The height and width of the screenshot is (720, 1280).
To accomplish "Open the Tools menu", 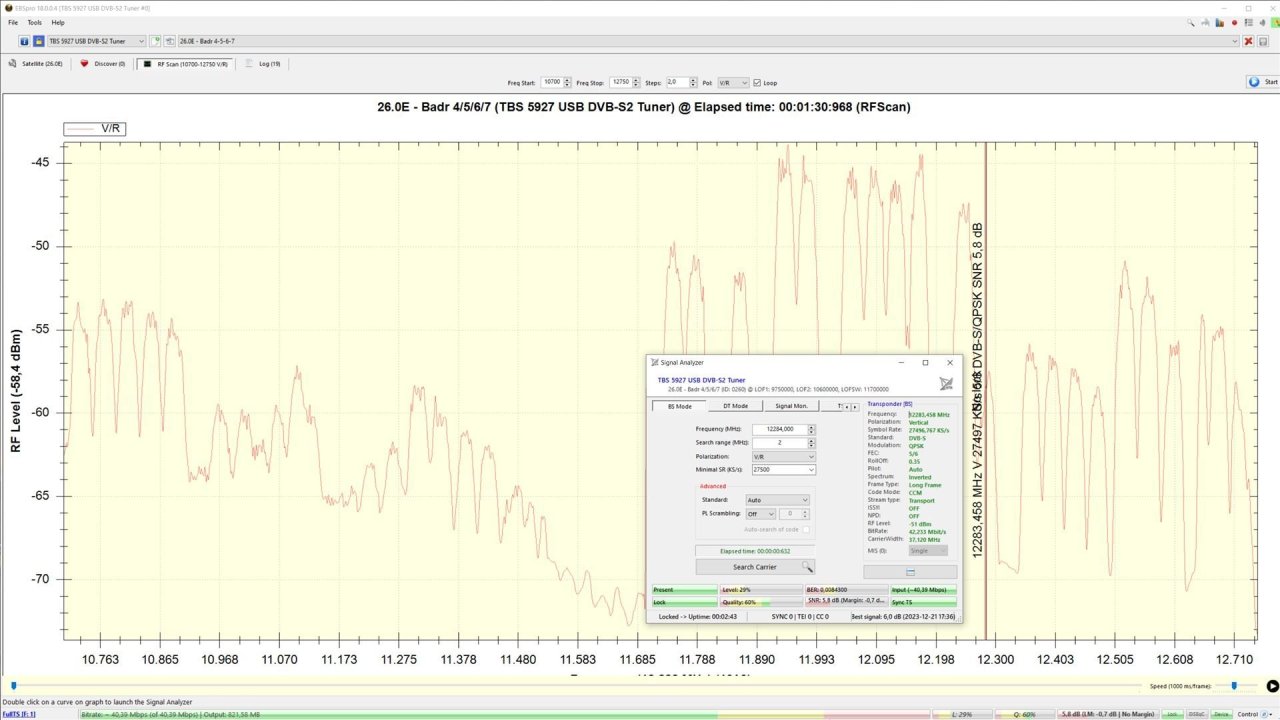I will pos(35,22).
